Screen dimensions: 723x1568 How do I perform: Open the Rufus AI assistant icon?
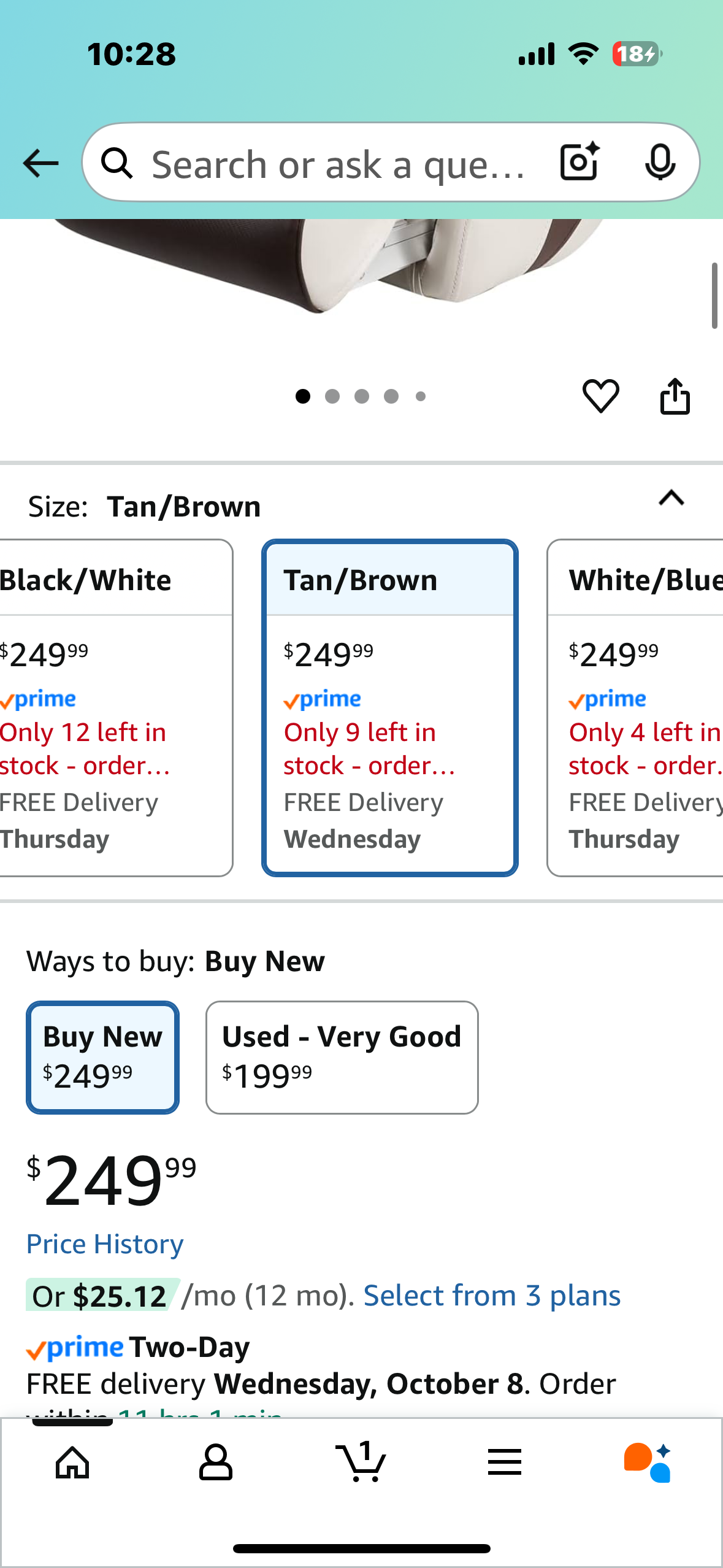tap(648, 1462)
